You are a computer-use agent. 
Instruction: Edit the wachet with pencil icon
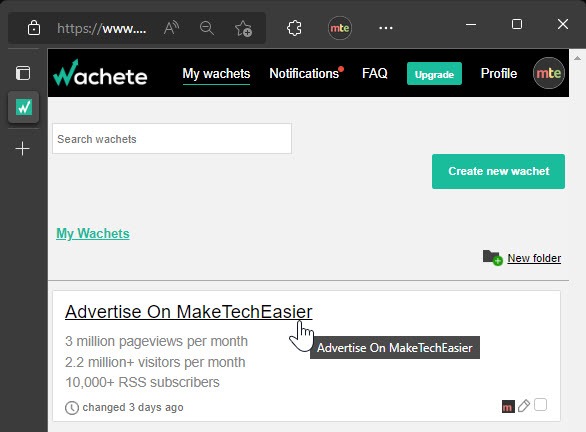524,405
